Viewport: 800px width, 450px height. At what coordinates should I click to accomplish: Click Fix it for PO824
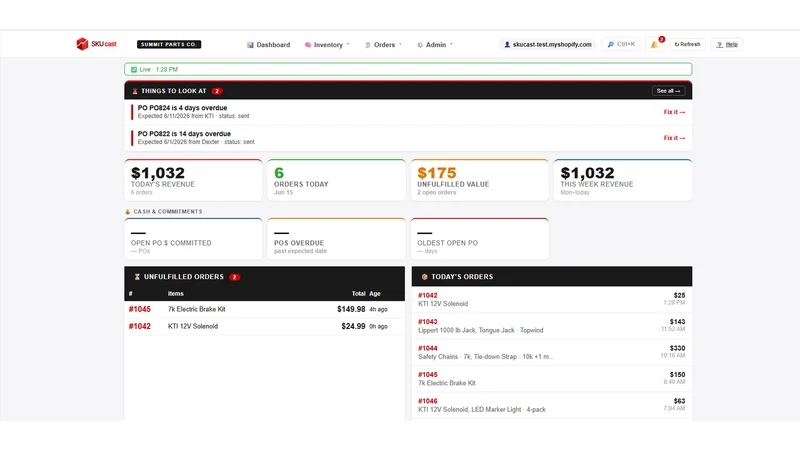tap(674, 112)
